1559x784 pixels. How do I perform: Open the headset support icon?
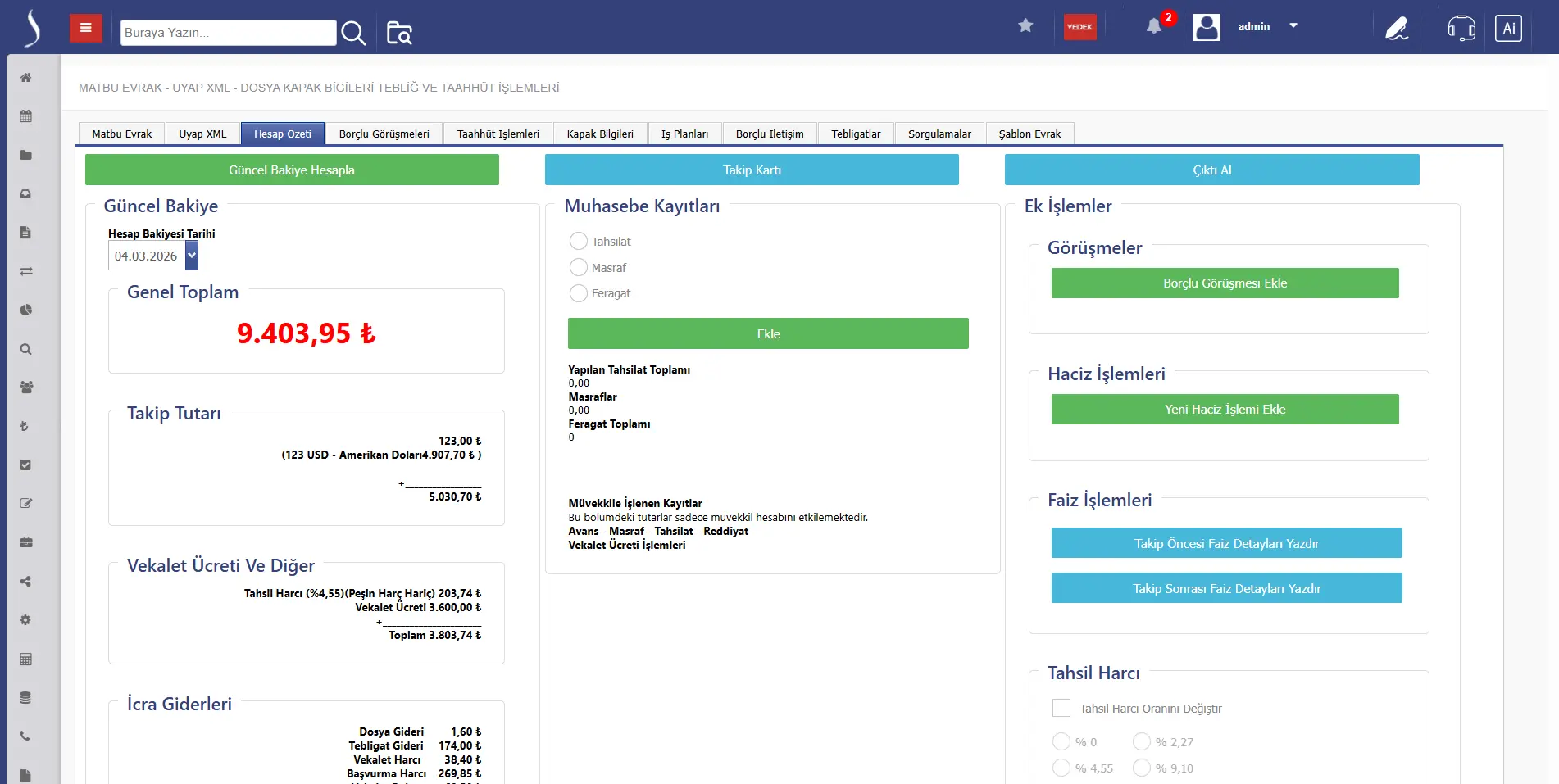1461,28
